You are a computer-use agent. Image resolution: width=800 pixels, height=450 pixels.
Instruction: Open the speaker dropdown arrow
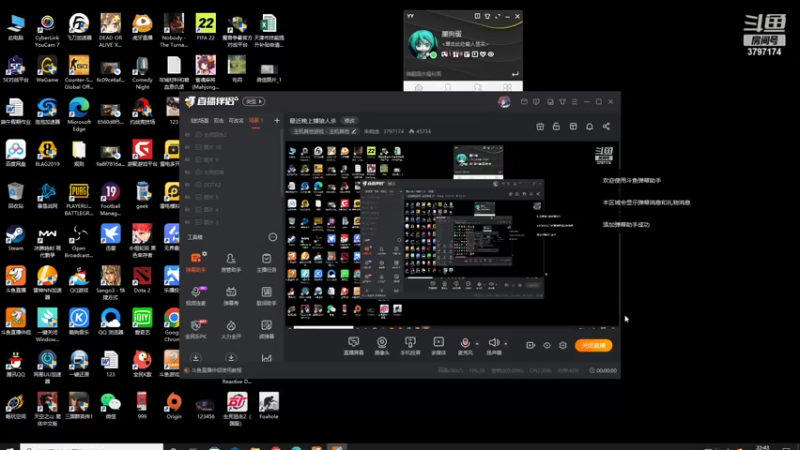point(506,344)
